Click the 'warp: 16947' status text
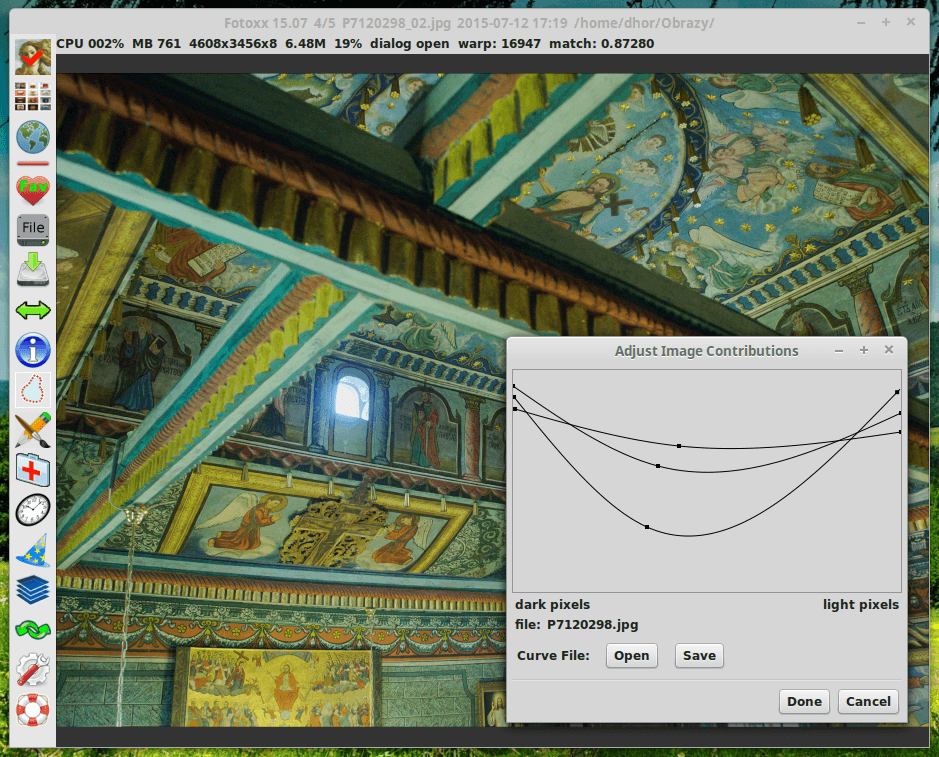Screen dimensions: 939x757 [499, 44]
